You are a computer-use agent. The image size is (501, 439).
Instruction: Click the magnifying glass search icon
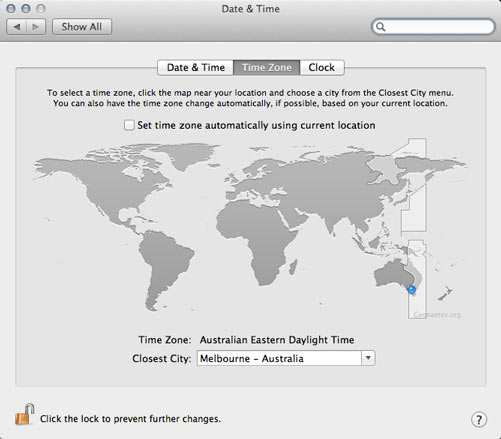(x=380, y=27)
